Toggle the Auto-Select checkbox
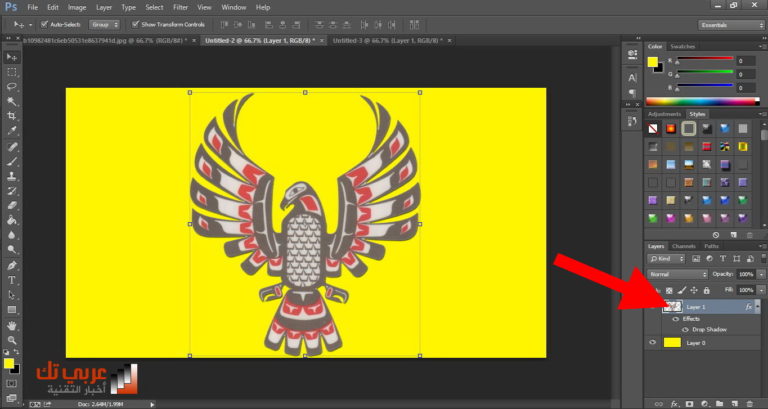The width and height of the screenshot is (768, 409). pyautogui.click(x=44, y=24)
